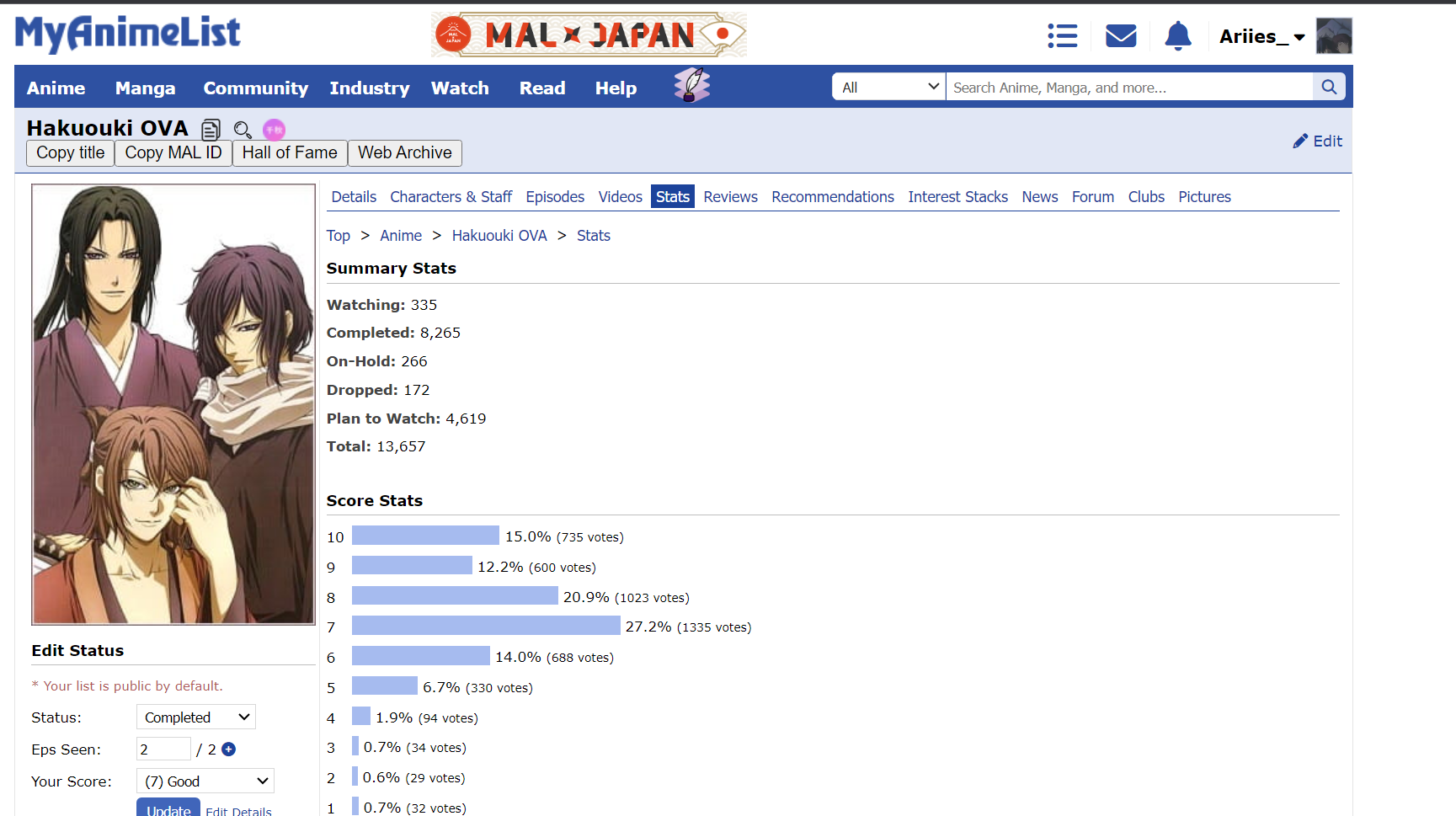Click the Hall of Fame button
Viewport: 1456px width, 816px height.
(290, 153)
